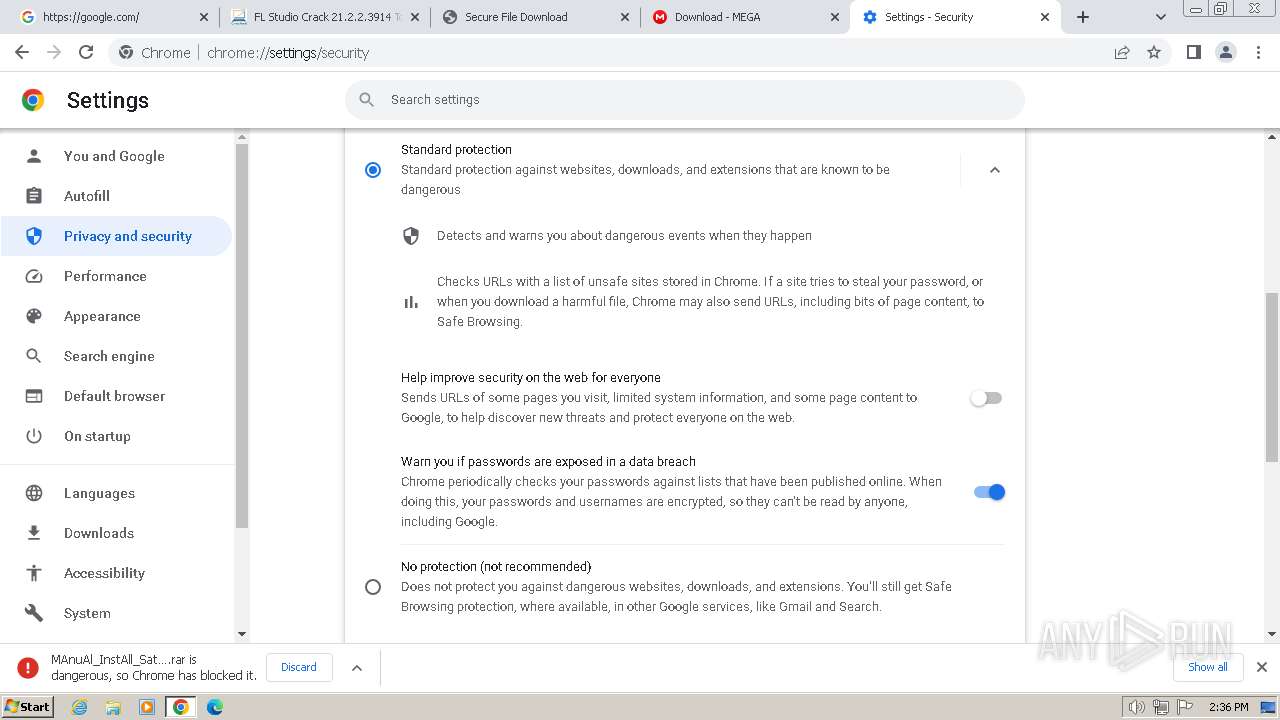1280x720 pixels.
Task: Click the red danger warning icon in download bar
Action: (28, 668)
